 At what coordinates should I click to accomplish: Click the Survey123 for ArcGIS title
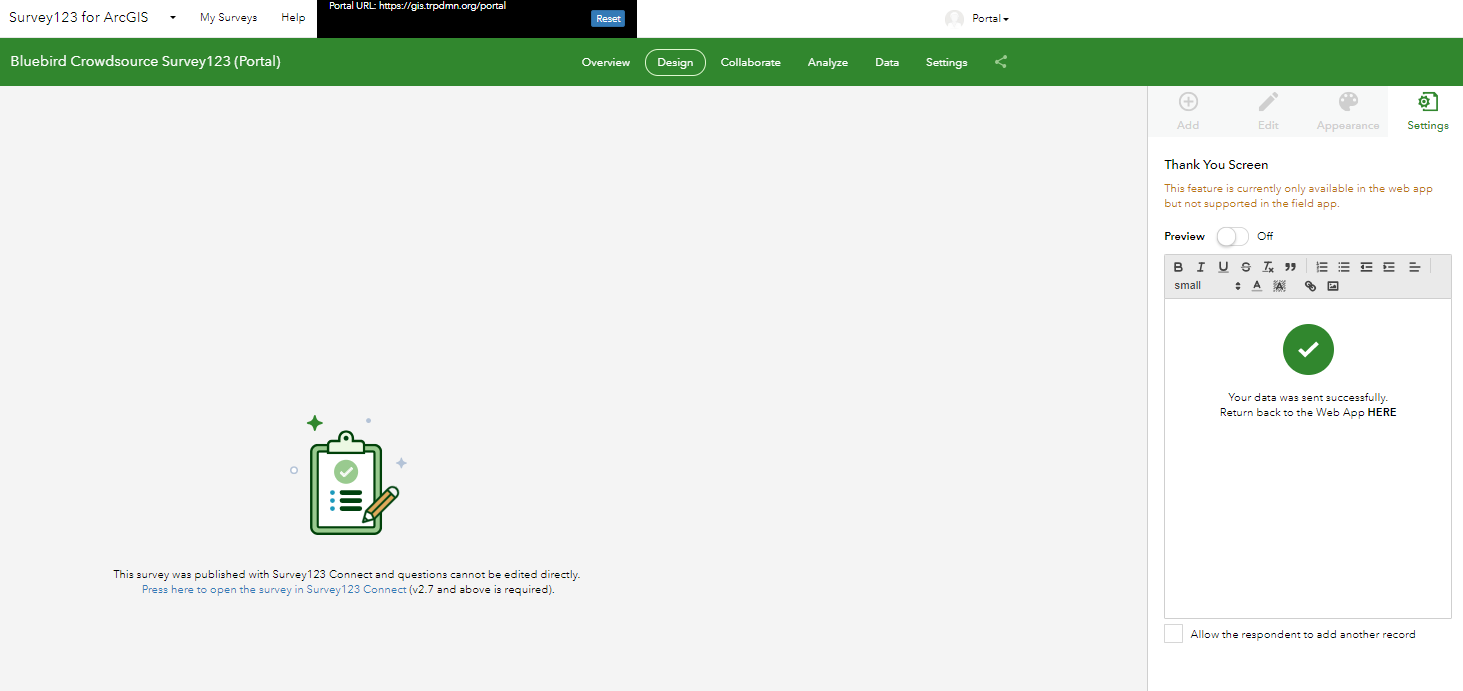pos(81,18)
